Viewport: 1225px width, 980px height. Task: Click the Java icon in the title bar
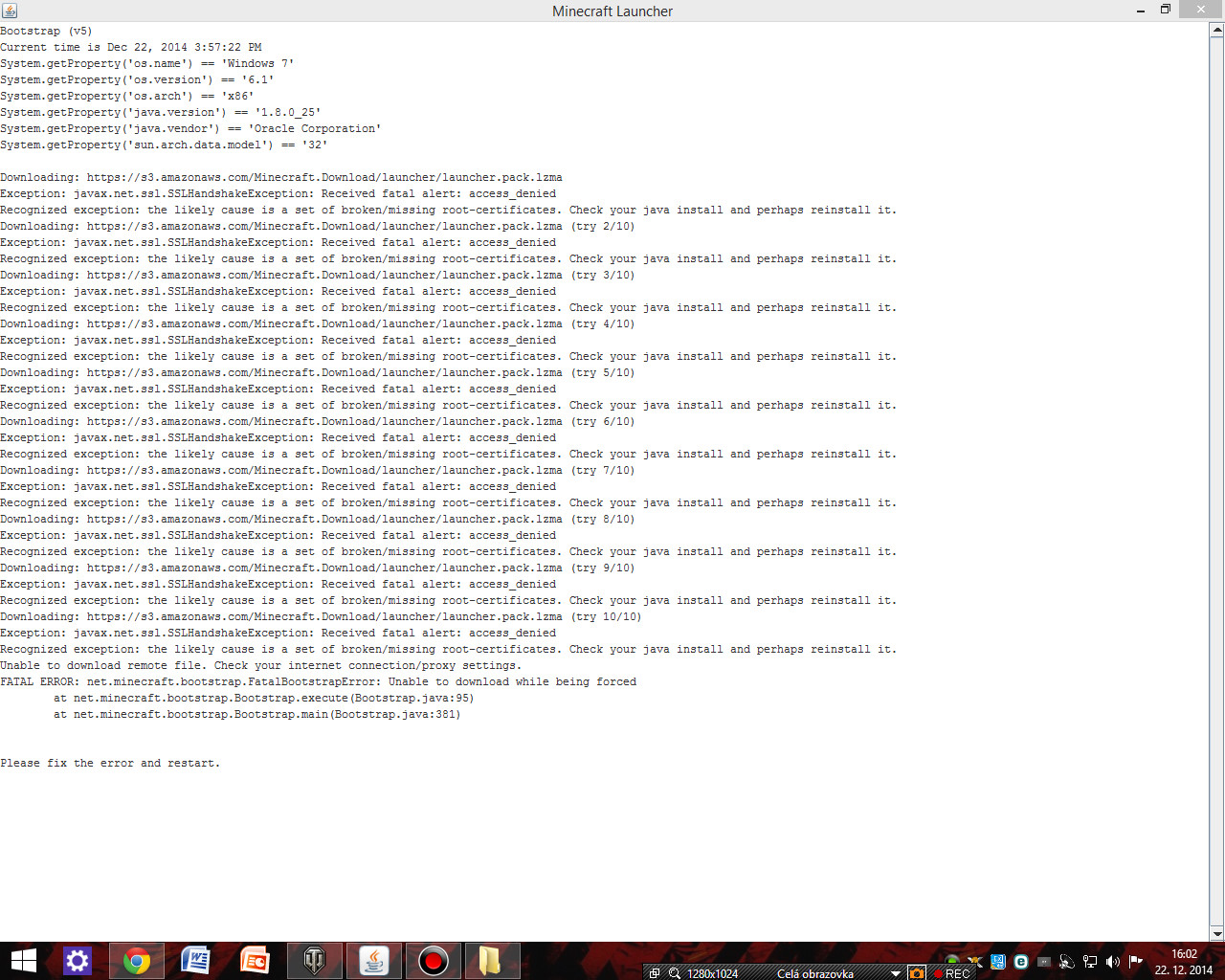click(x=10, y=11)
